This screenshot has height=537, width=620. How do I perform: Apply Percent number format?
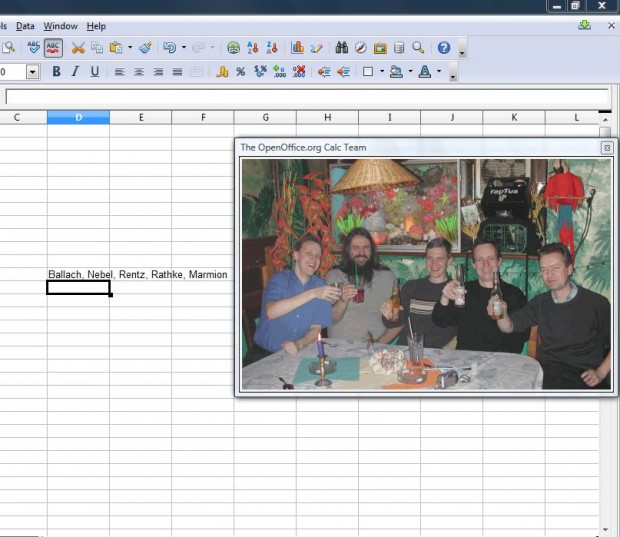point(240,72)
